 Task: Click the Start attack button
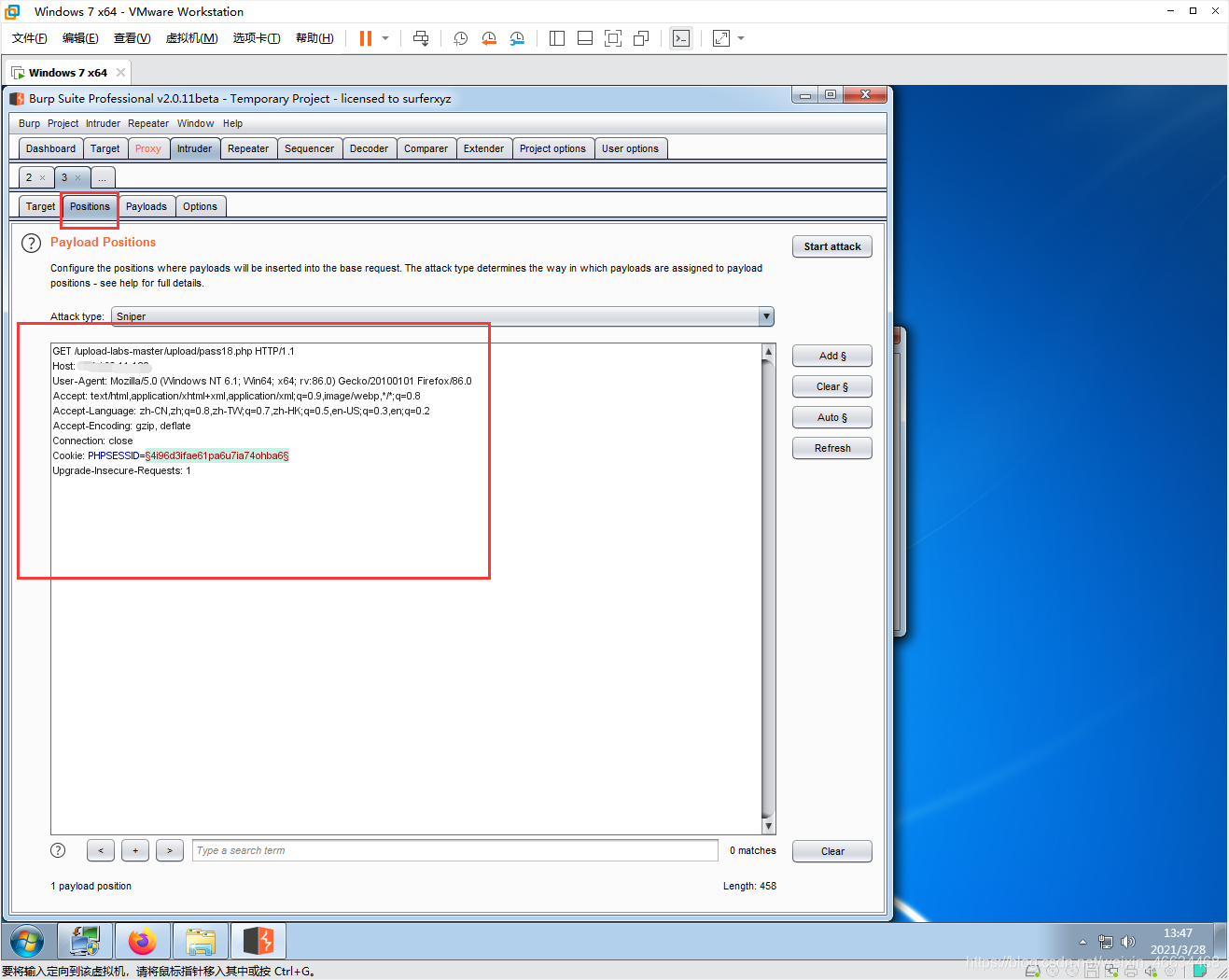[x=832, y=246]
